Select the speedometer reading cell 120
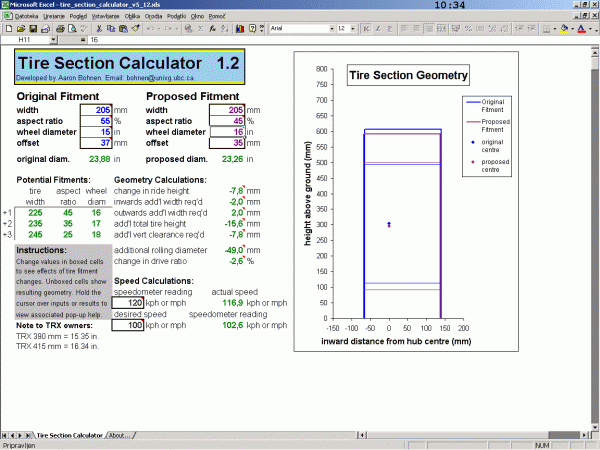The width and height of the screenshot is (600, 450). tap(128, 303)
